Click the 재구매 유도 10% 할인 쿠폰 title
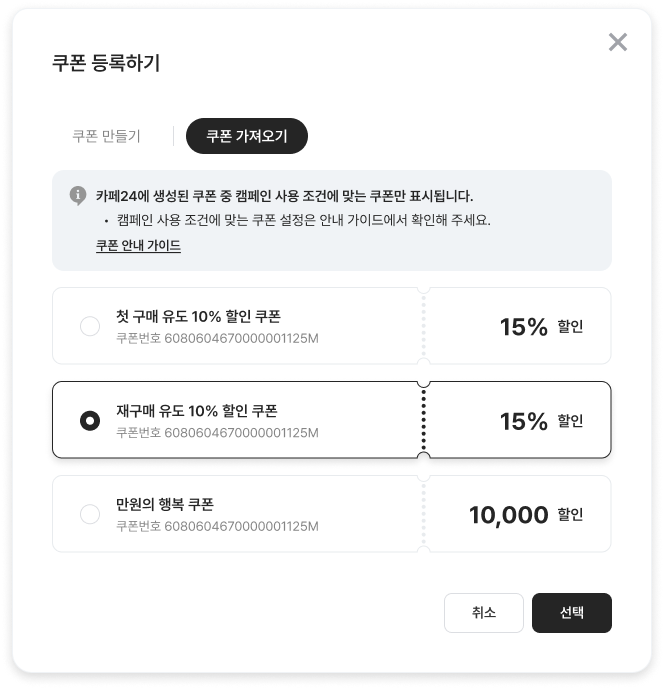The height and width of the screenshot is (689, 664). tap(196, 411)
